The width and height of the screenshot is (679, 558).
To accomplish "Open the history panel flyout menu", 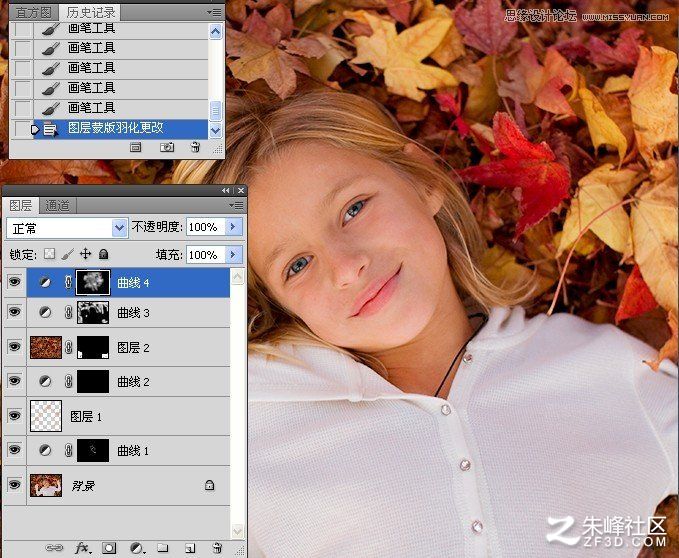I will [x=214, y=12].
